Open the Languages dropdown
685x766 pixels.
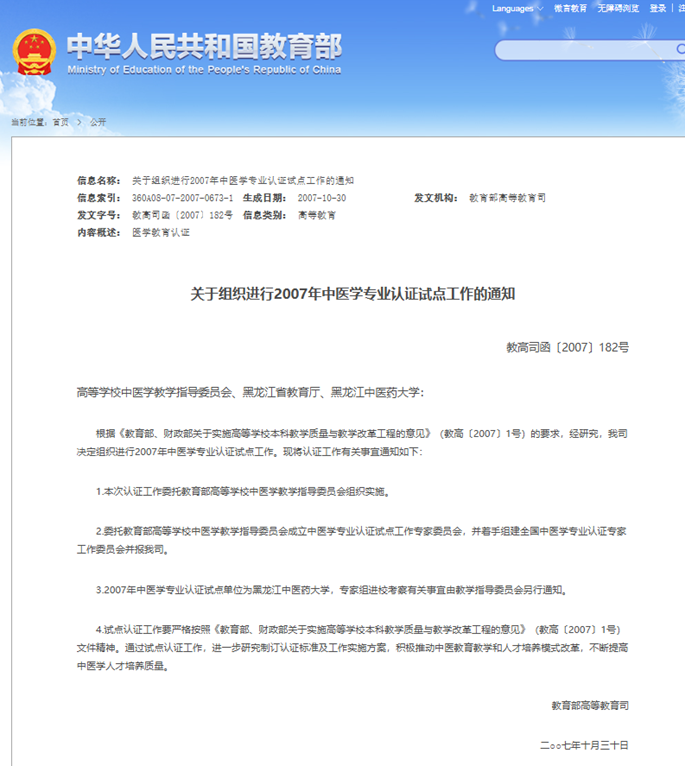512,8
